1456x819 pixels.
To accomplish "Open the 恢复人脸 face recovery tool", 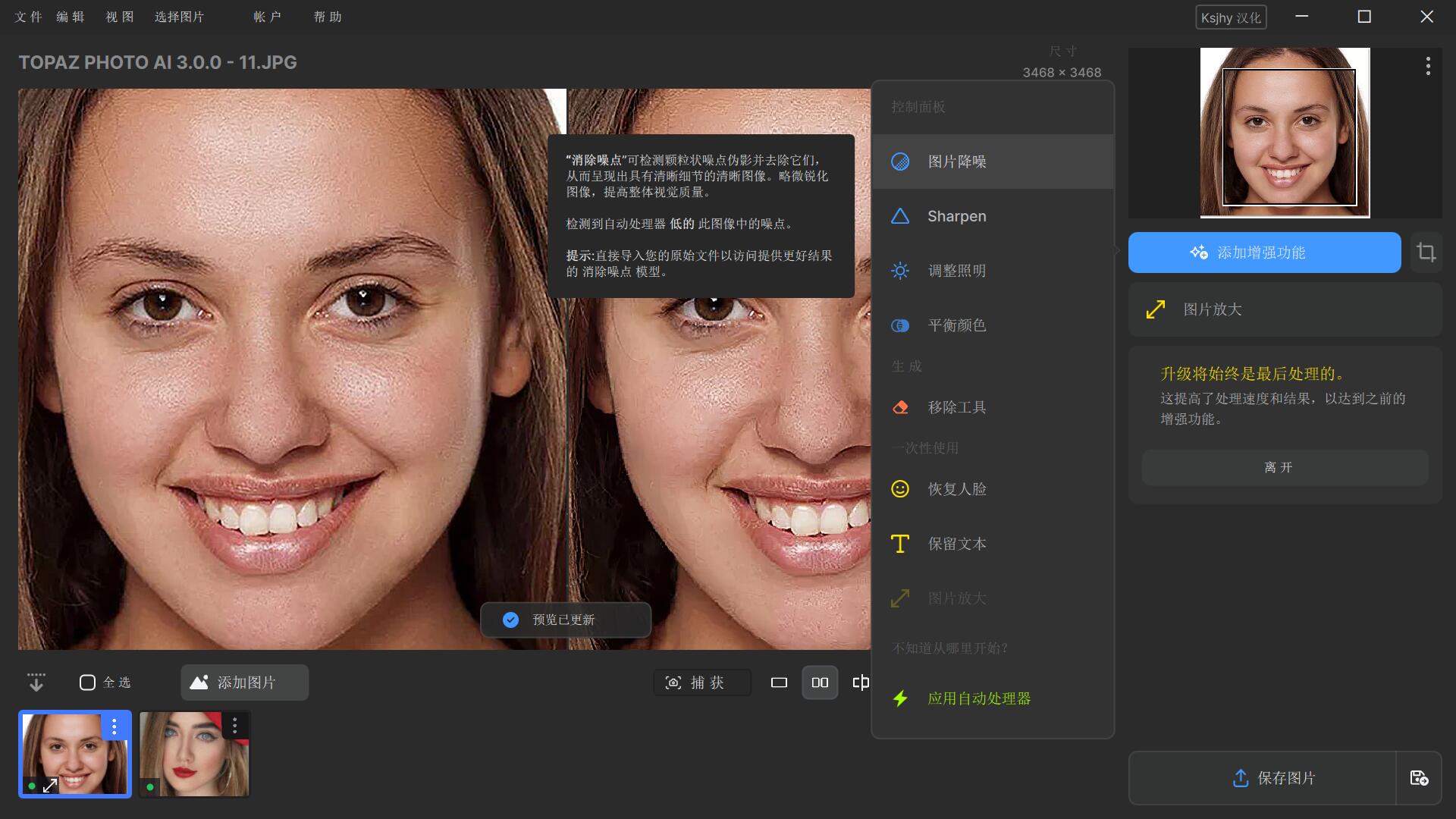I will pos(956,489).
